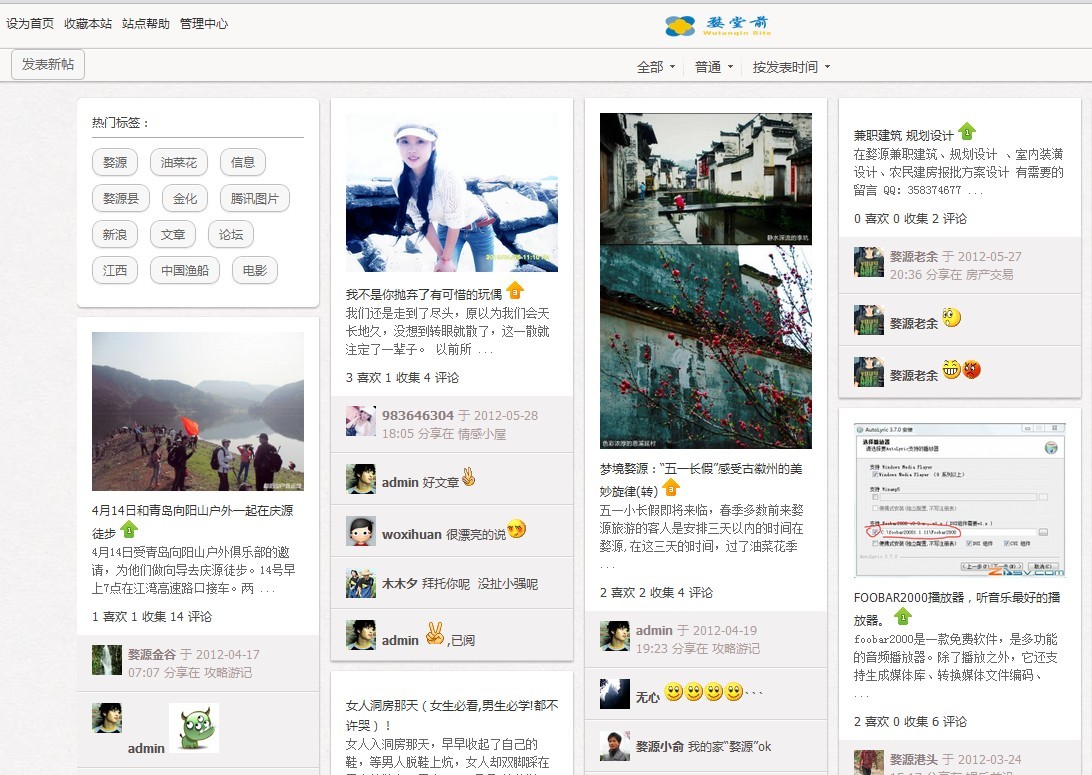Open 情感小屋 category link
The image size is (1092, 775).
tap(482, 434)
